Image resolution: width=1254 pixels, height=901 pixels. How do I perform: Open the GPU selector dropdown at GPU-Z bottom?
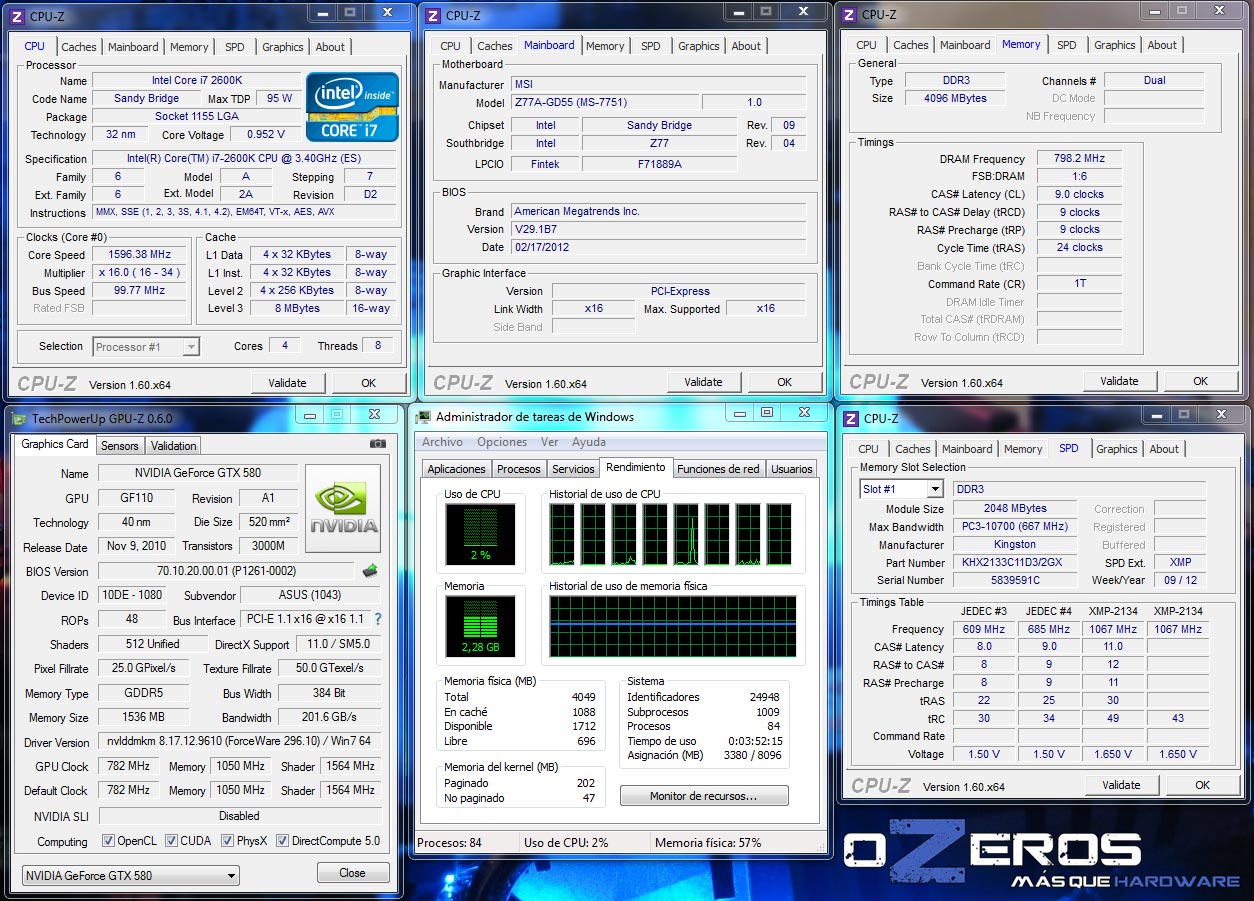[x=130, y=876]
